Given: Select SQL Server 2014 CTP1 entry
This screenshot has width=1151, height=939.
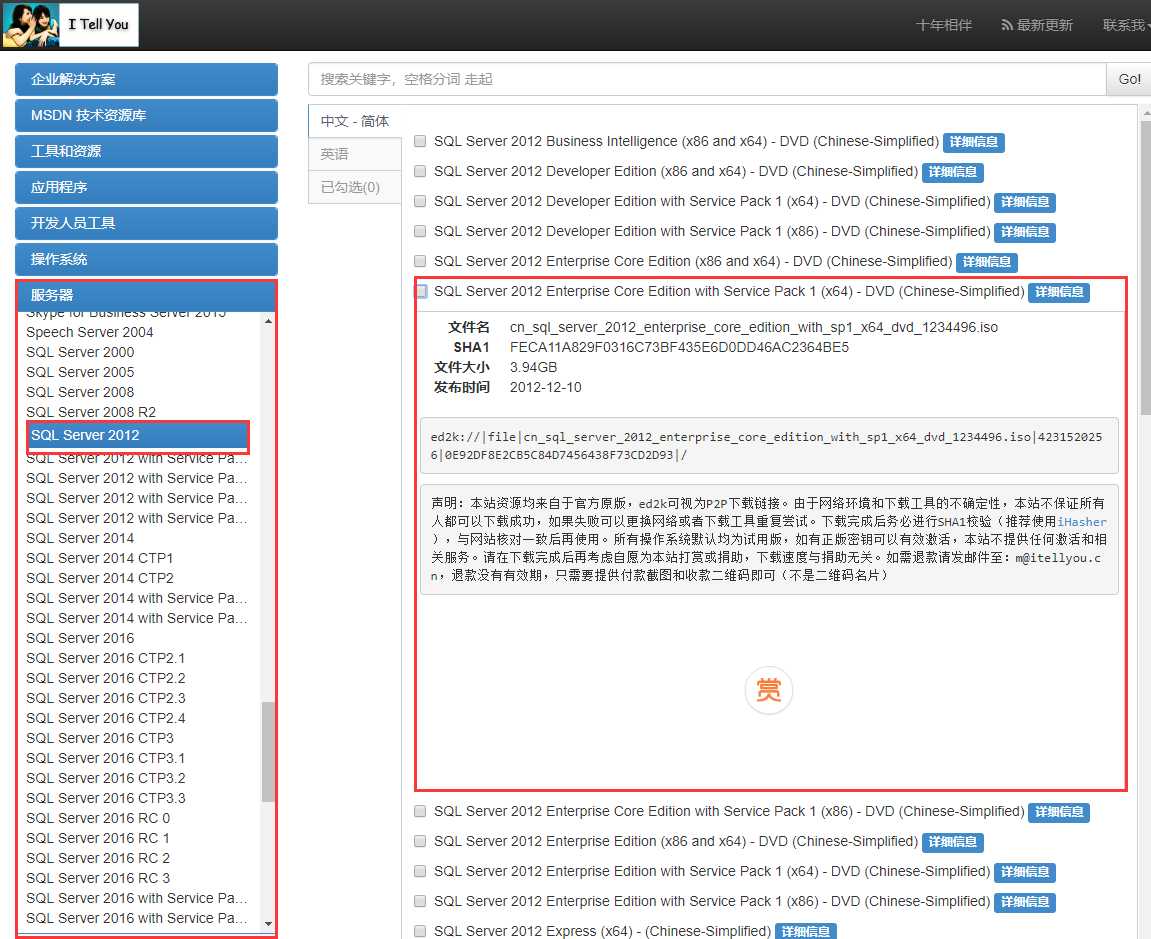Looking at the screenshot, I should [x=100, y=558].
